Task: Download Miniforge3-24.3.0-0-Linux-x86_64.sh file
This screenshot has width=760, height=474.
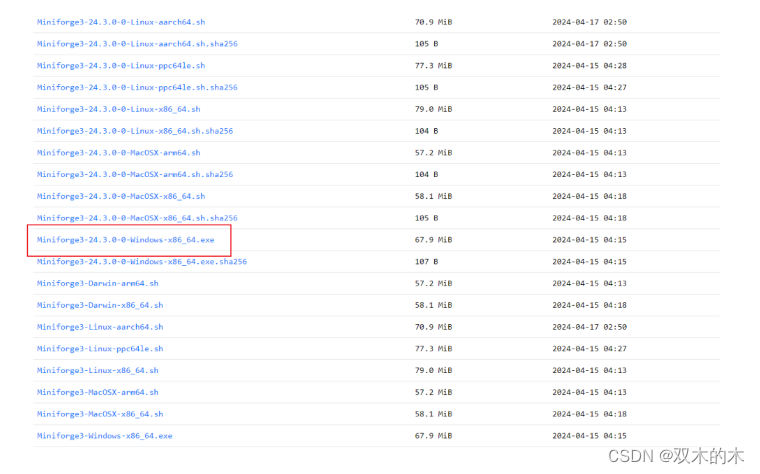Action: (118, 110)
